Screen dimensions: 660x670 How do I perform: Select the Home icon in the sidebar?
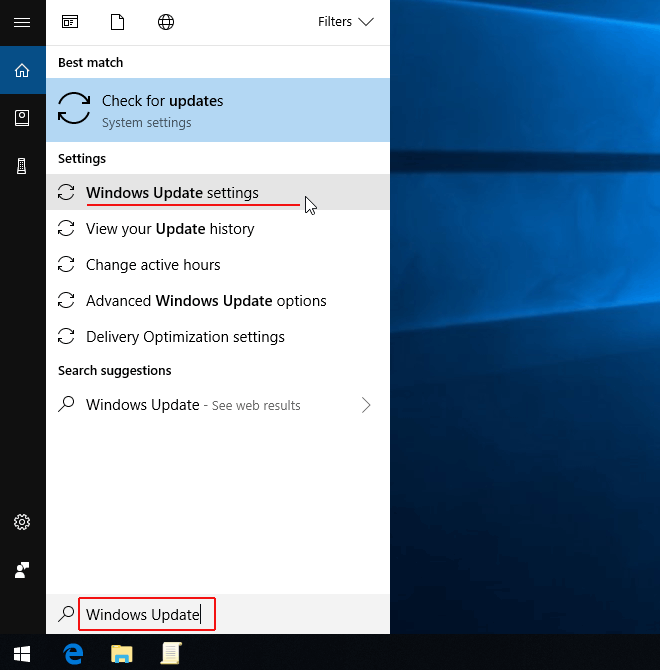[x=22, y=70]
